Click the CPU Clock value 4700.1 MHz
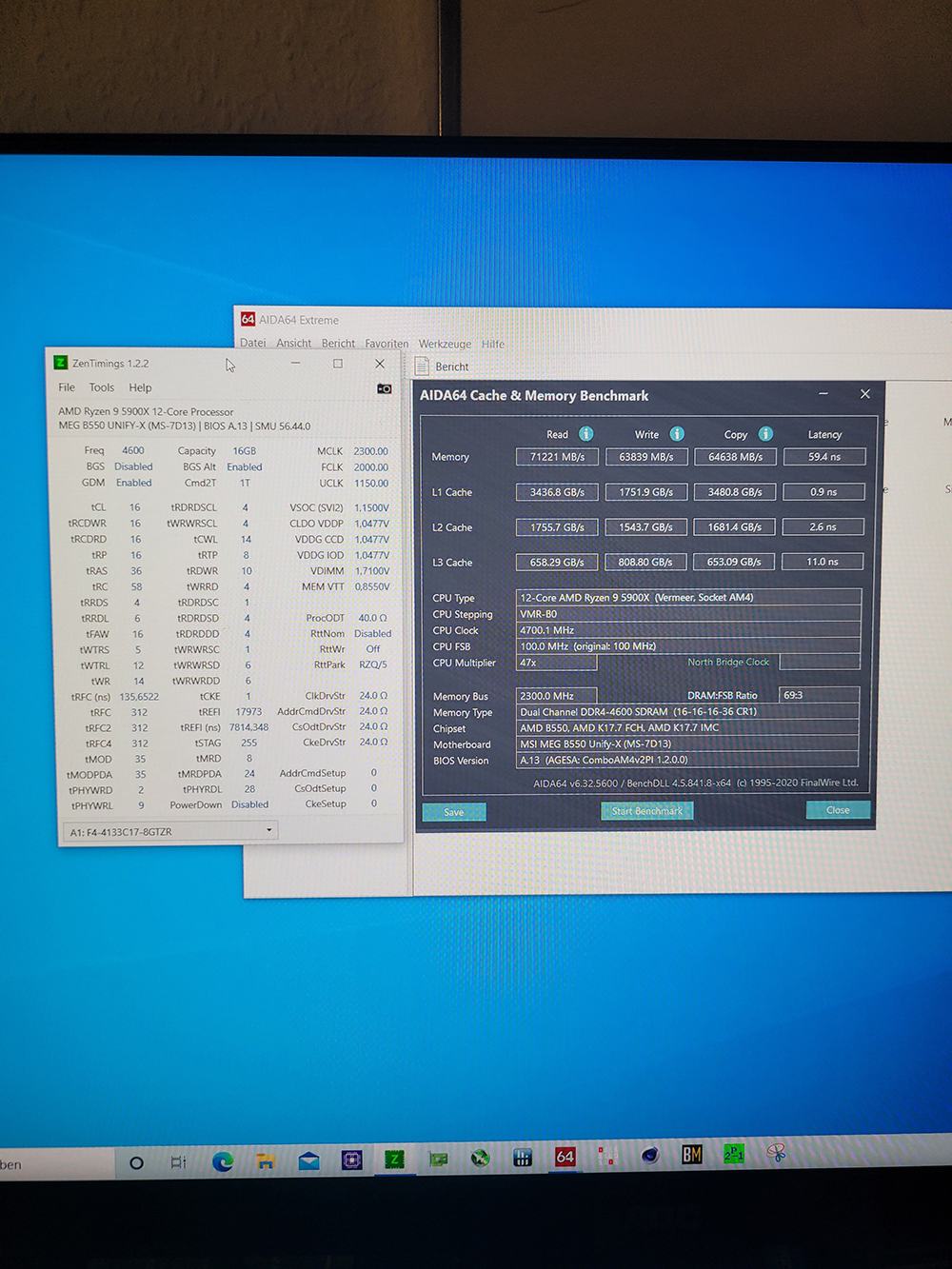952x1269 pixels. (688, 630)
